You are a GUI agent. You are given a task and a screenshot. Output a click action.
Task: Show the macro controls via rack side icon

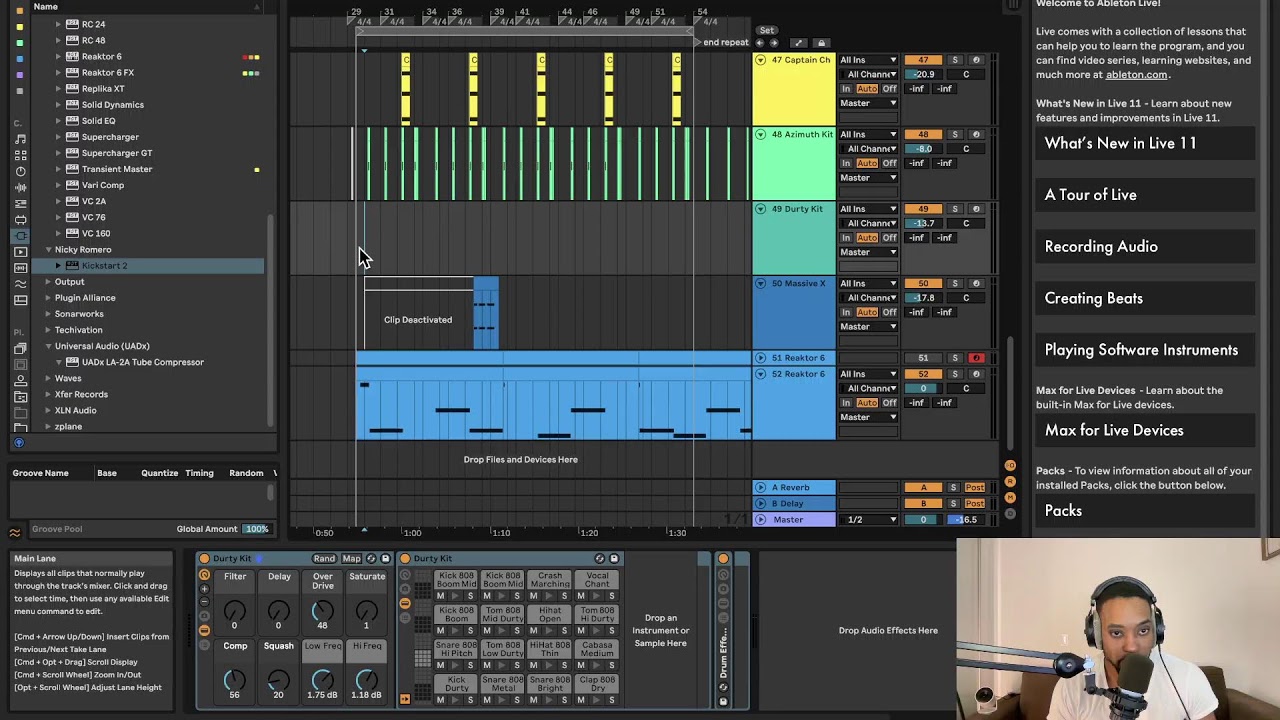point(204,575)
